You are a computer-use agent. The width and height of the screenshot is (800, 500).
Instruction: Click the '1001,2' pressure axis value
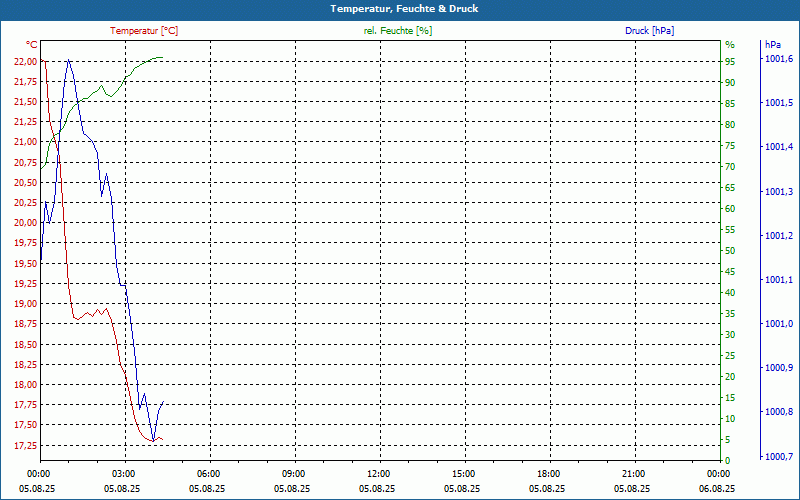coord(779,235)
